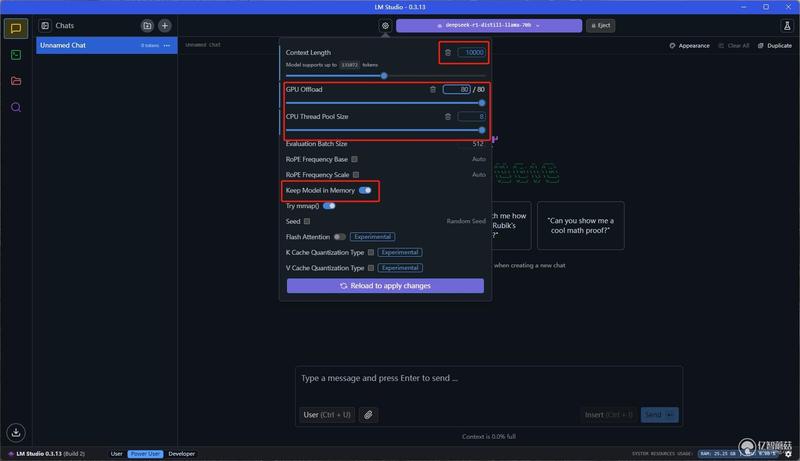Collapse the Chats sidebar panel icon

click(45, 25)
